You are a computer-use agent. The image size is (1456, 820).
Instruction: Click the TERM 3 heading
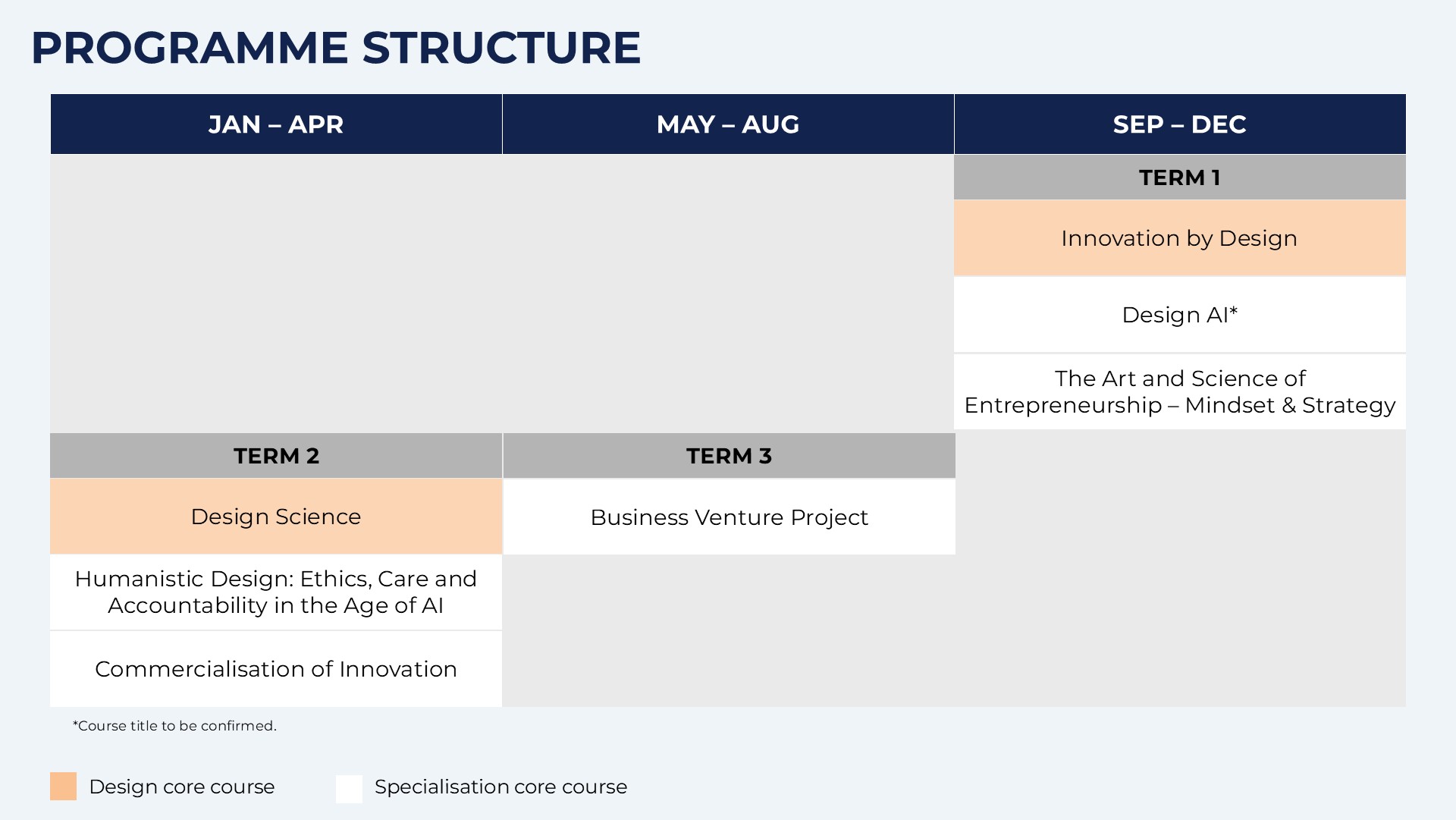(x=729, y=456)
